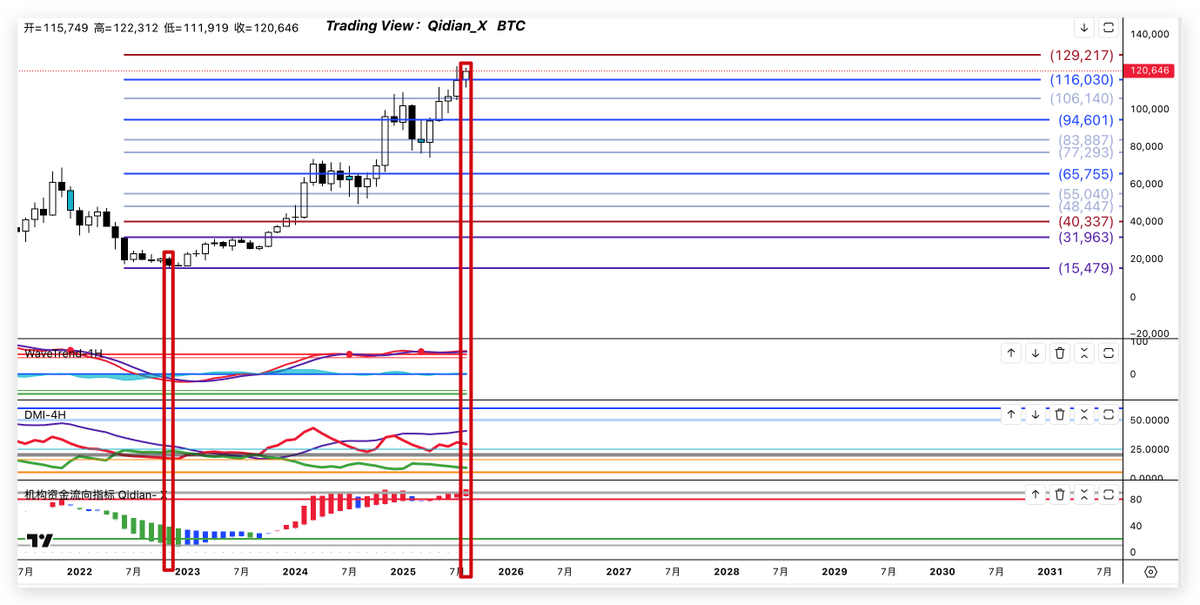This screenshot has height=605, width=1200.
Task: Maximize the DMI-4H pane
Action: pyautogui.click(x=1108, y=414)
